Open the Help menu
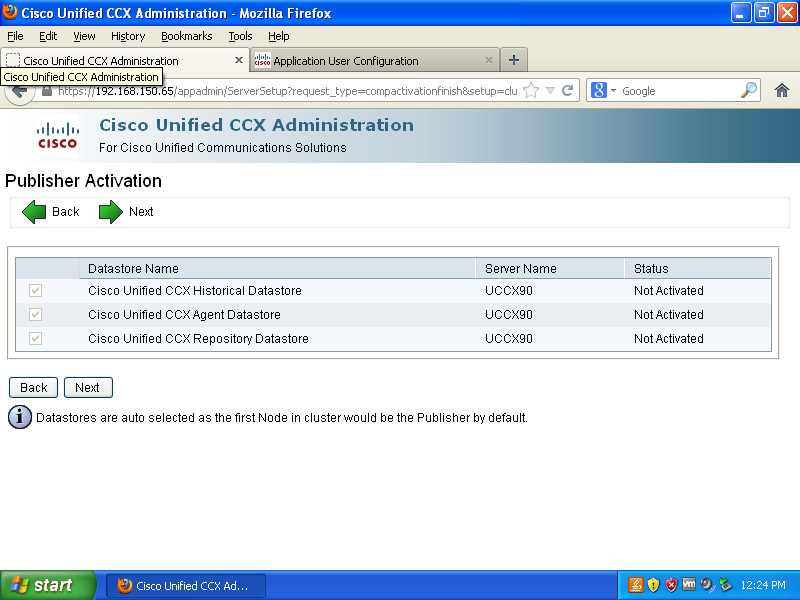 [279, 36]
